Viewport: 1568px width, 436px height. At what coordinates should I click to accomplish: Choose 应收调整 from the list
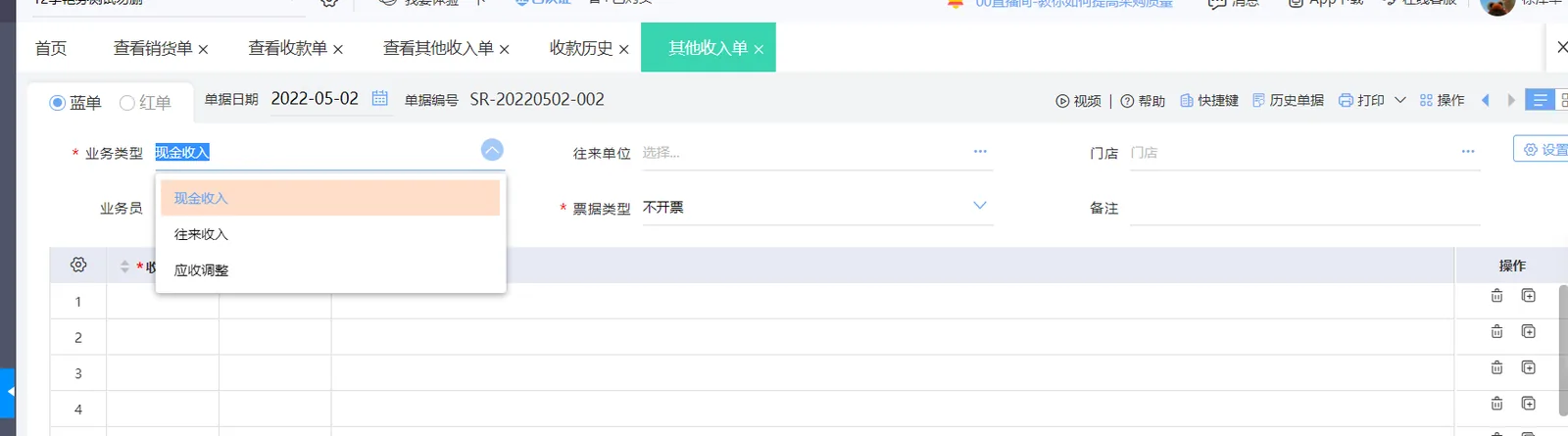click(330, 270)
